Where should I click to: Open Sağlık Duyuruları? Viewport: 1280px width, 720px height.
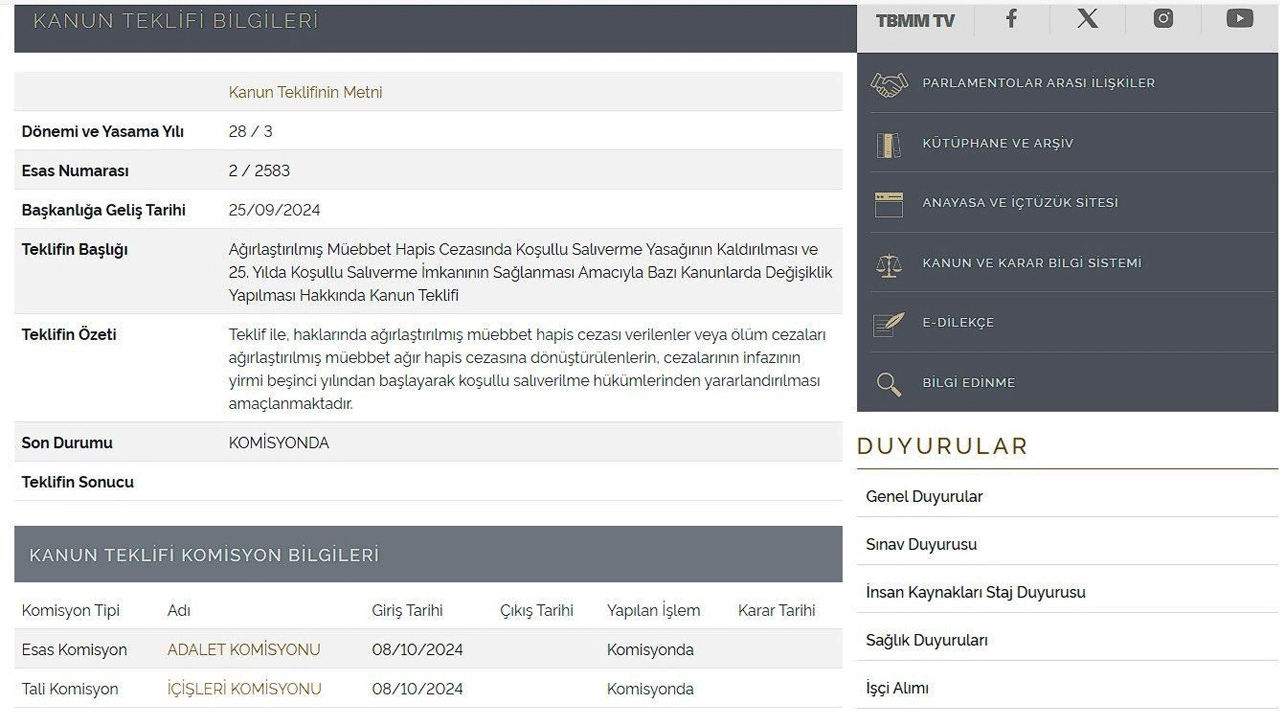[926, 641]
